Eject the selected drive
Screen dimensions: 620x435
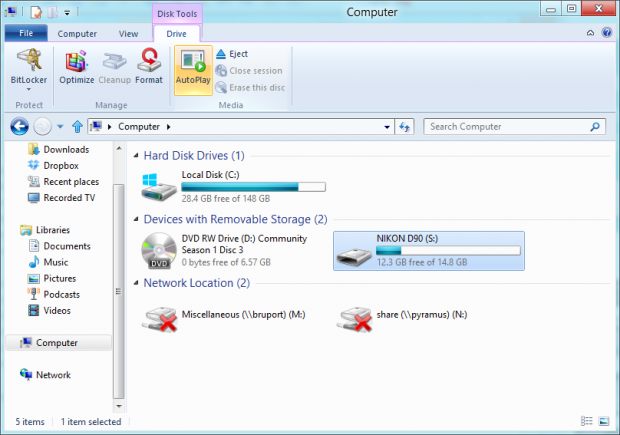point(232,54)
